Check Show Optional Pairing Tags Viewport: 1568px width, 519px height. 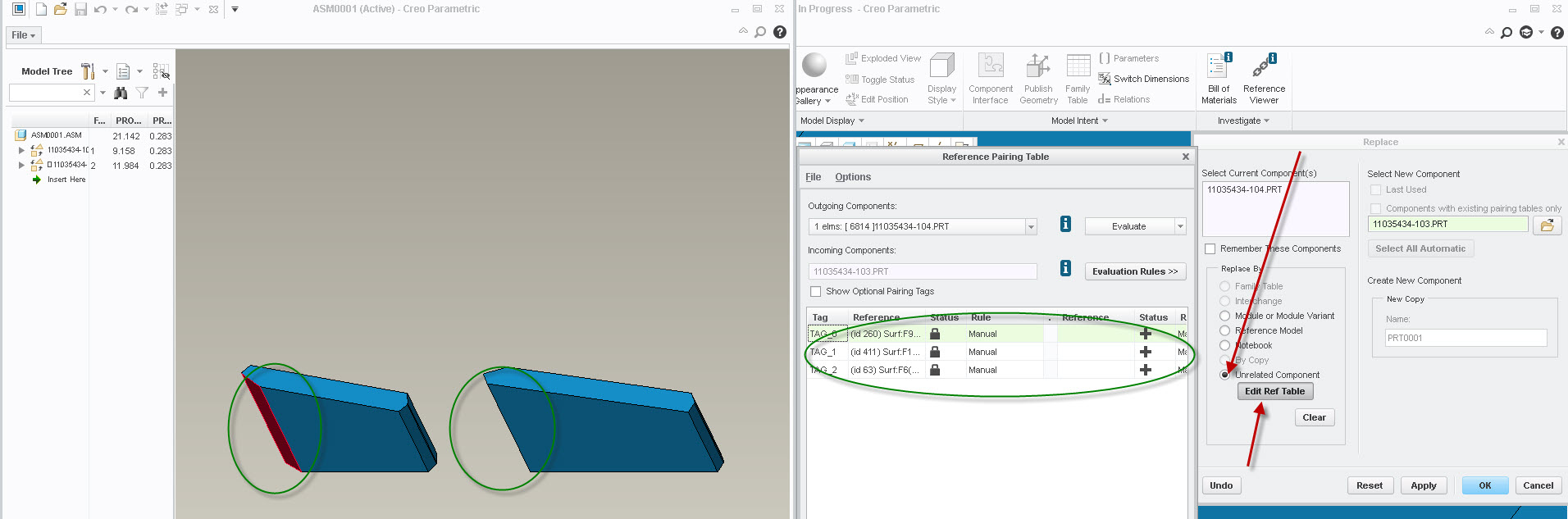coord(815,291)
